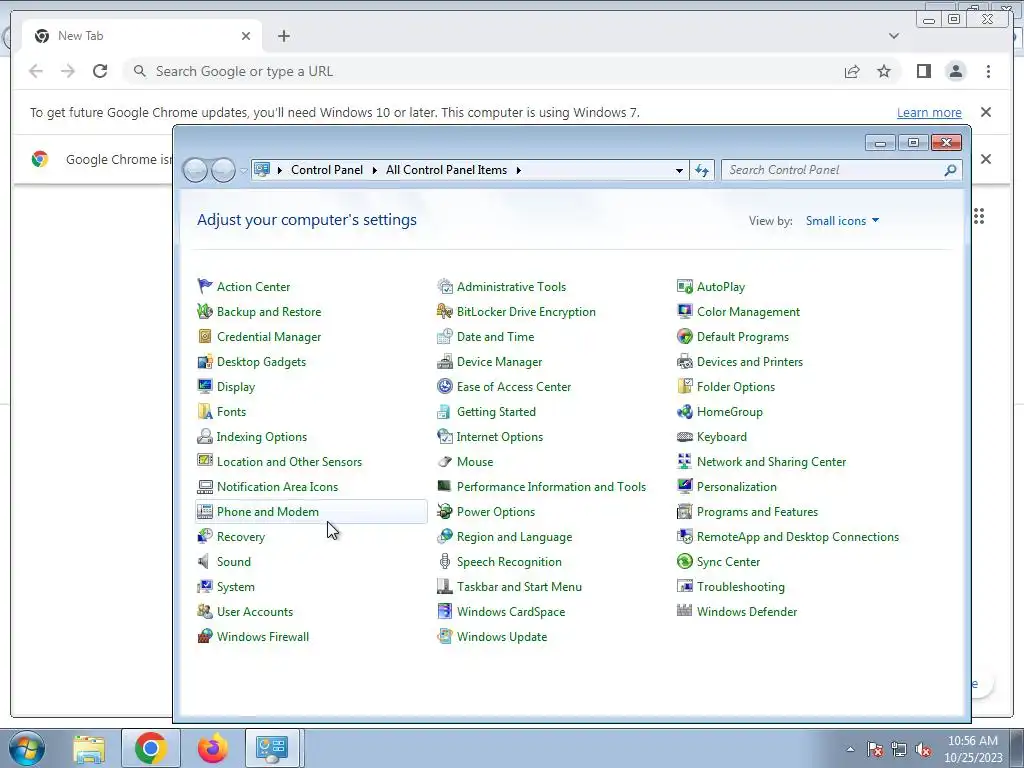Open a new Chrome tab with plus
This screenshot has height=768, width=1024.
(283, 36)
